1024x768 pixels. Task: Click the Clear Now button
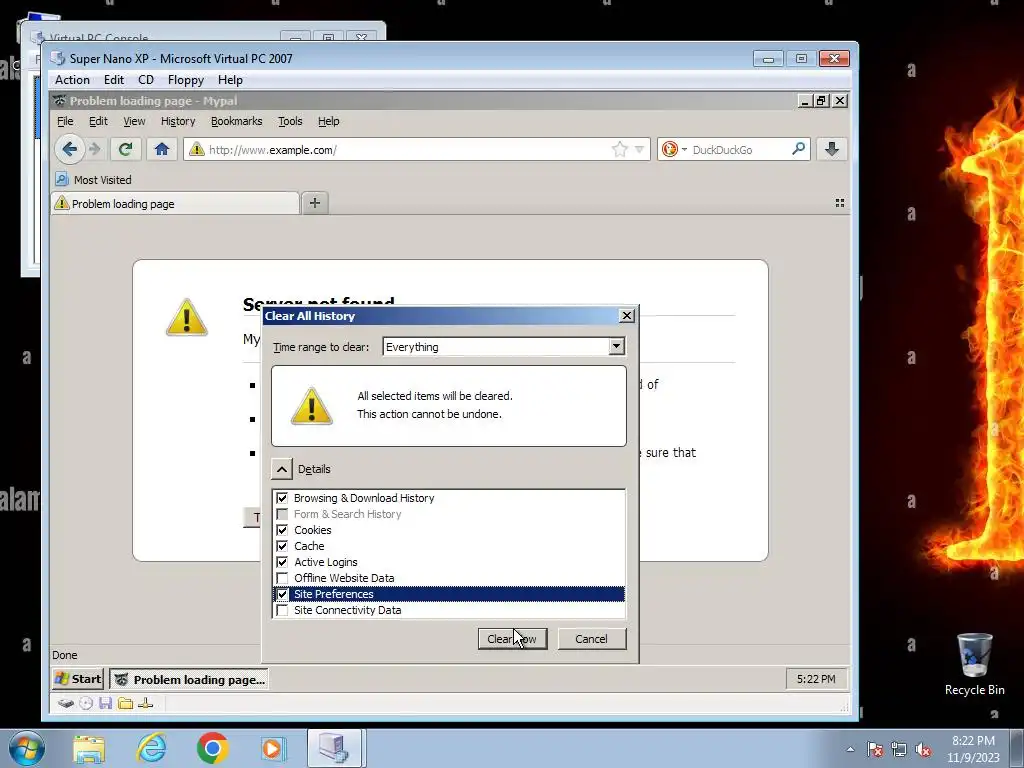pyautogui.click(x=512, y=639)
